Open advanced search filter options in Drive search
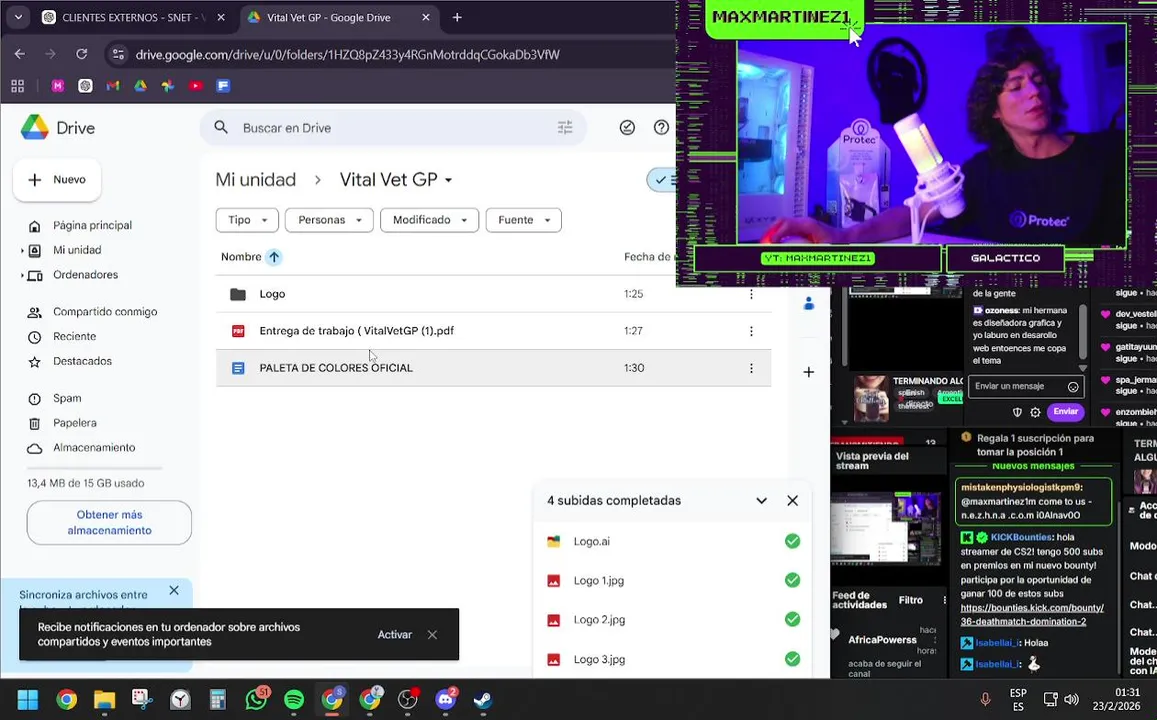The height and width of the screenshot is (720, 1157). click(x=564, y=128)
